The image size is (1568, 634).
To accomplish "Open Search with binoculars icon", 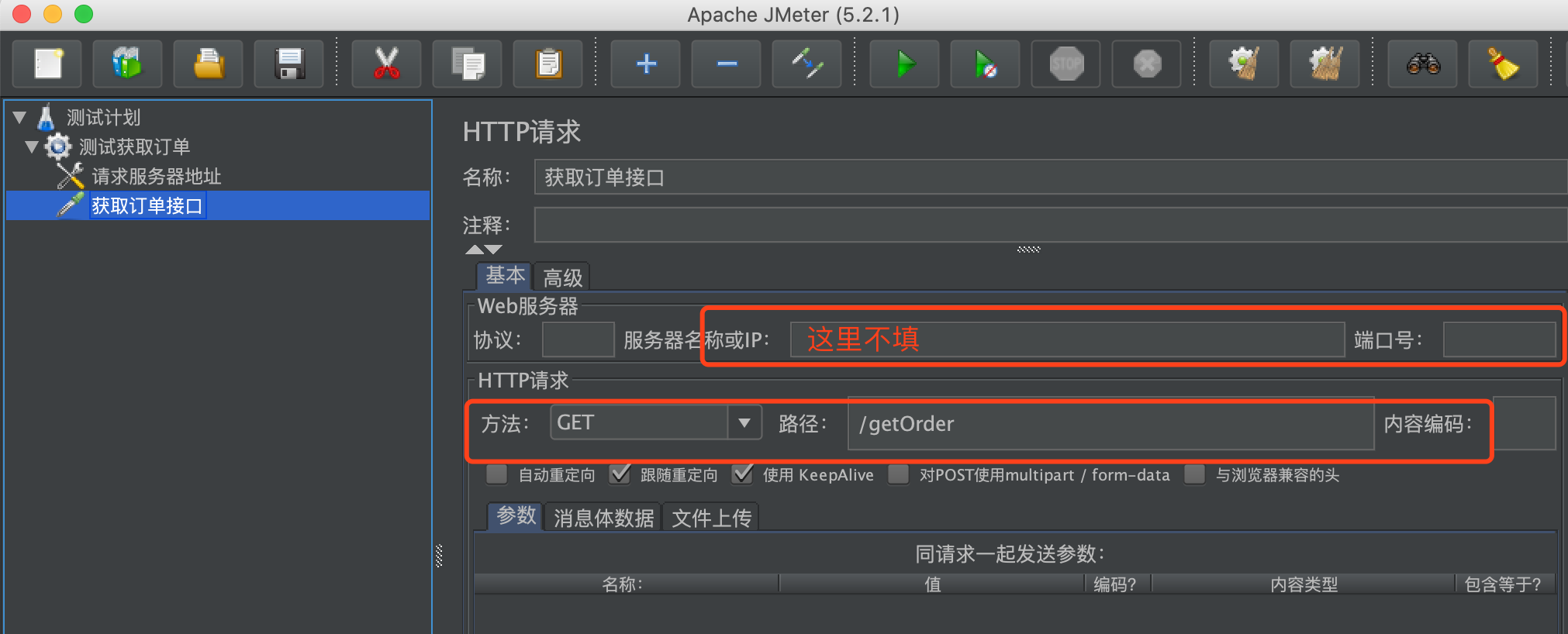I will pyautogui.click(x=1423, y=64).
